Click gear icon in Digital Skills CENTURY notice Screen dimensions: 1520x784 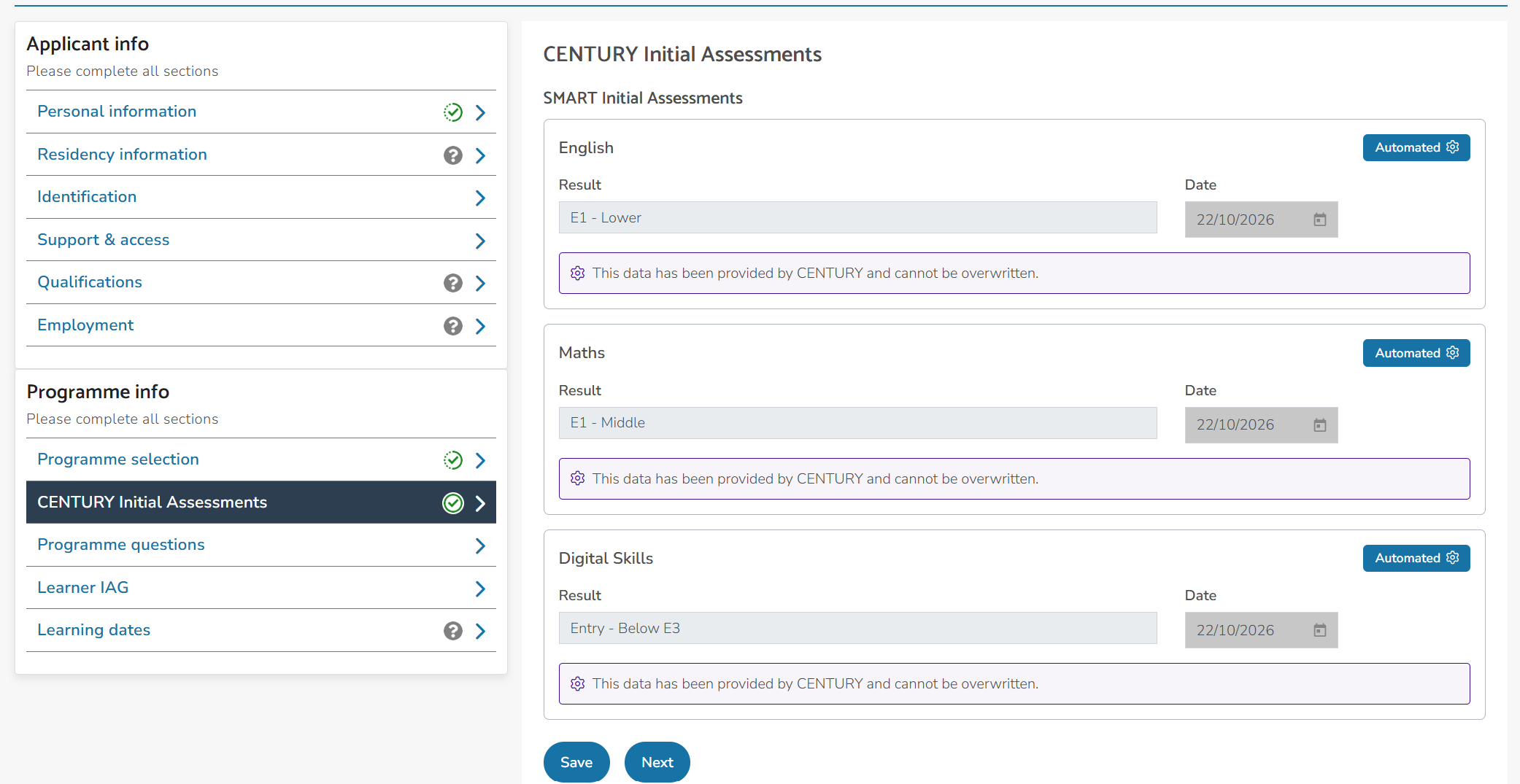point(578,684)
